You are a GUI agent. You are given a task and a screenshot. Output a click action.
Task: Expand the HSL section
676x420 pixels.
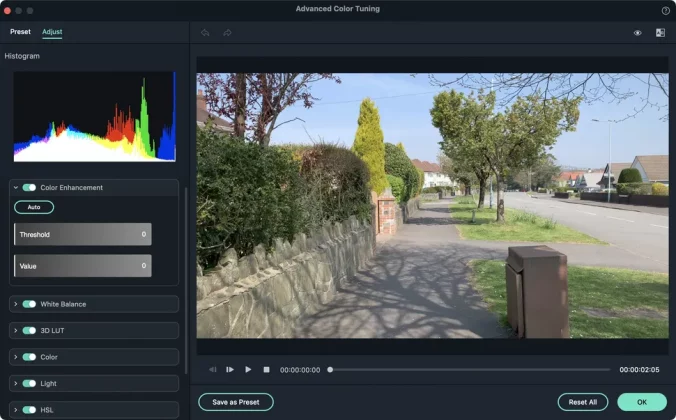point(16,409)
